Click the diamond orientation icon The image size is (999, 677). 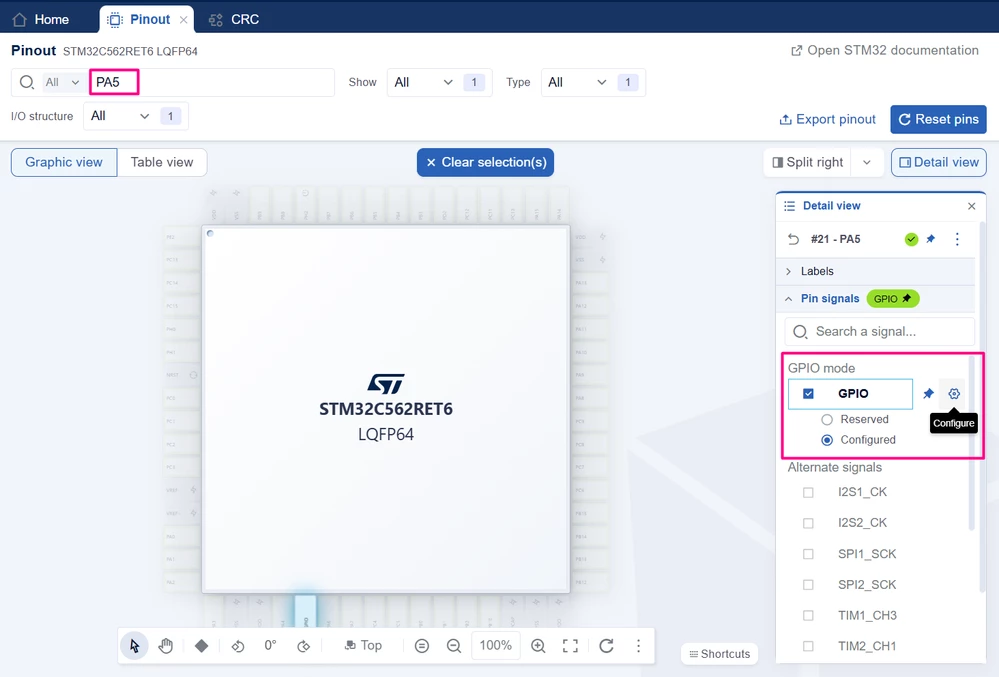coord(201,646)
